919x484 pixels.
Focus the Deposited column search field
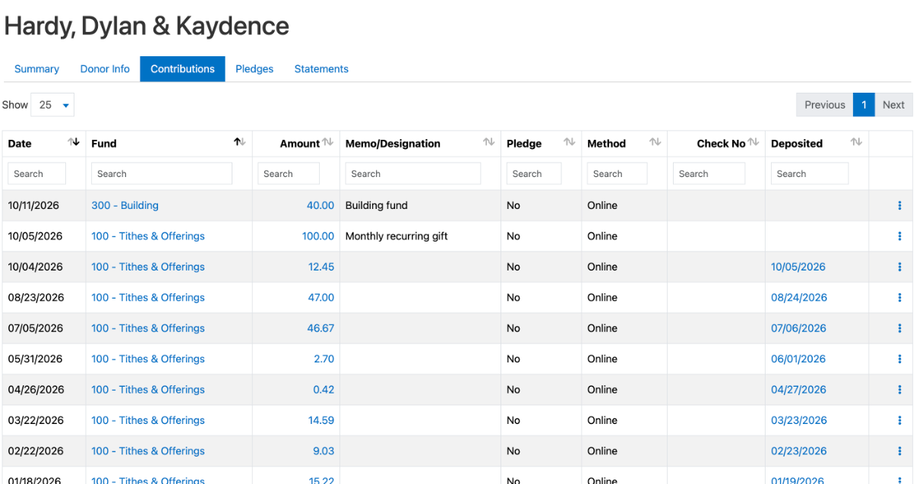[x=809, y=174]
